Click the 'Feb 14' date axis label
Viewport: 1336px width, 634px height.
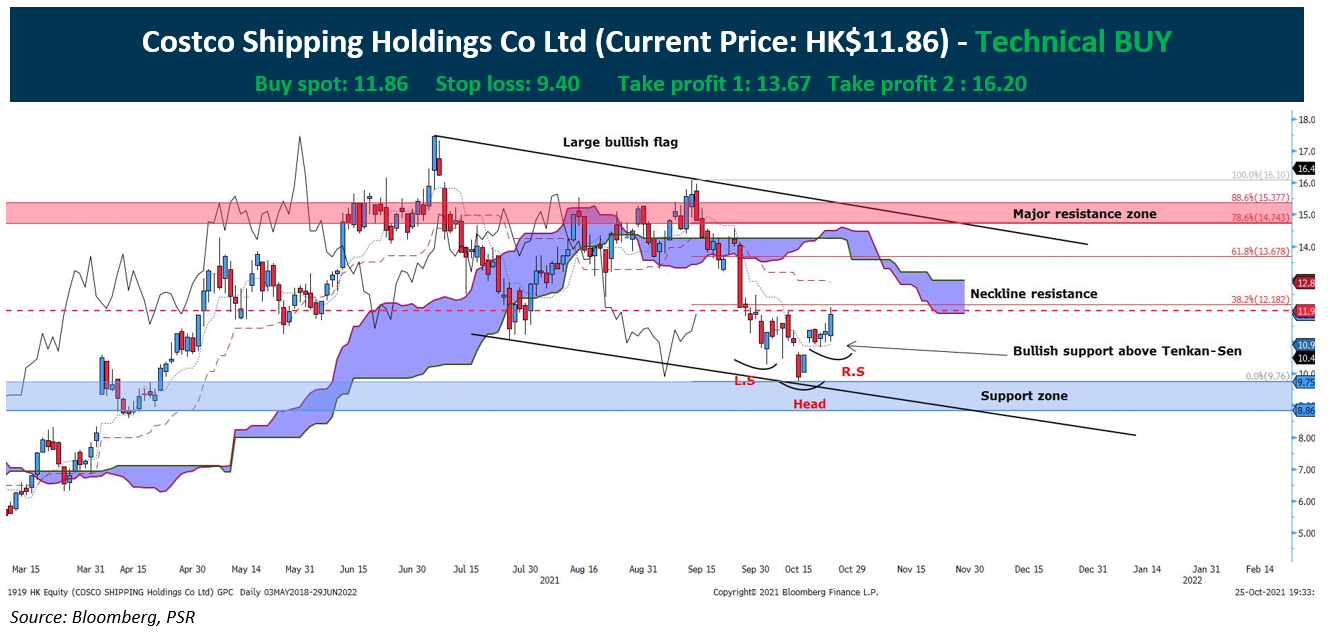(x=1258, y=568)
